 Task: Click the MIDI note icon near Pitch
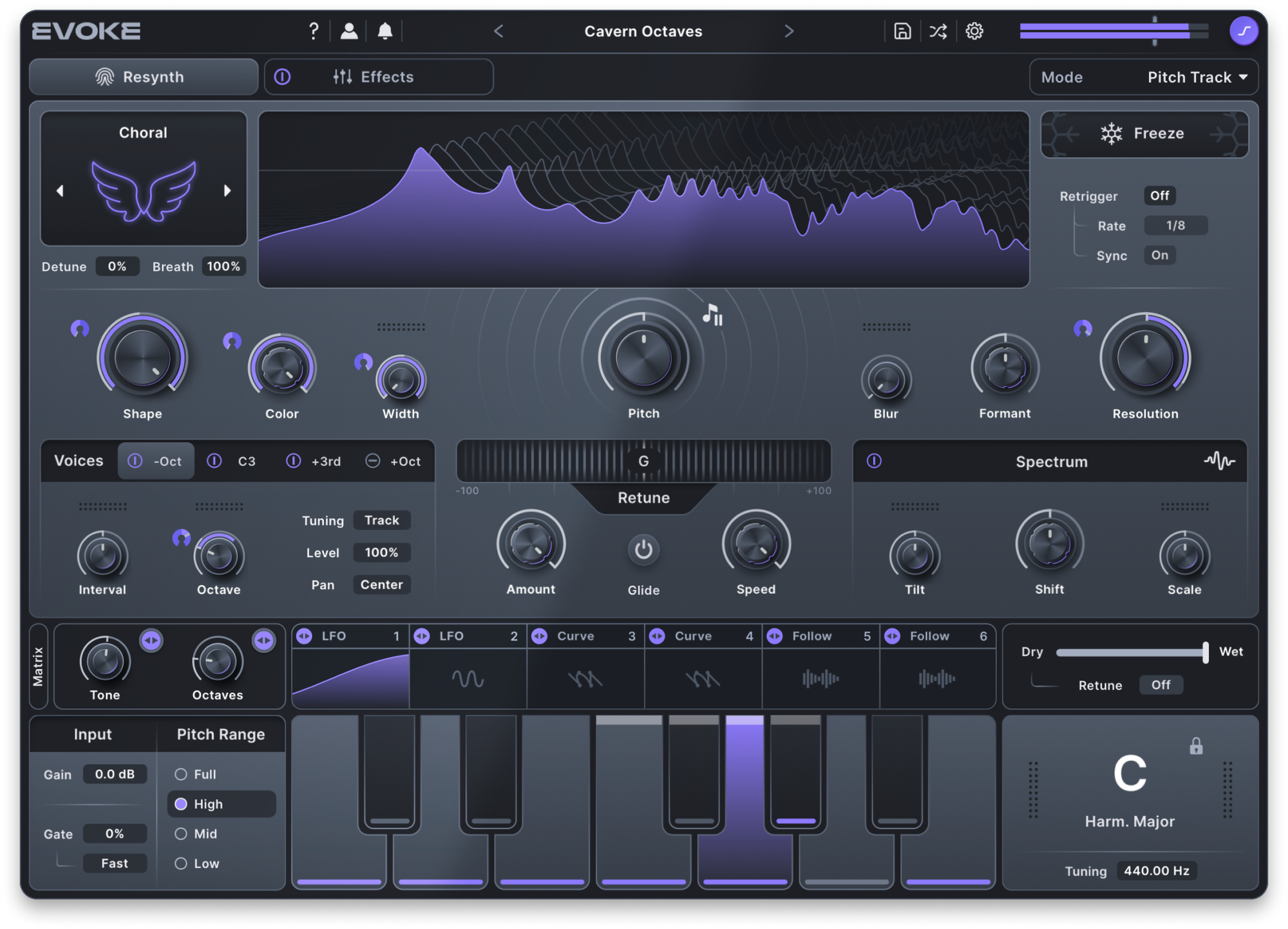(712, 315)
